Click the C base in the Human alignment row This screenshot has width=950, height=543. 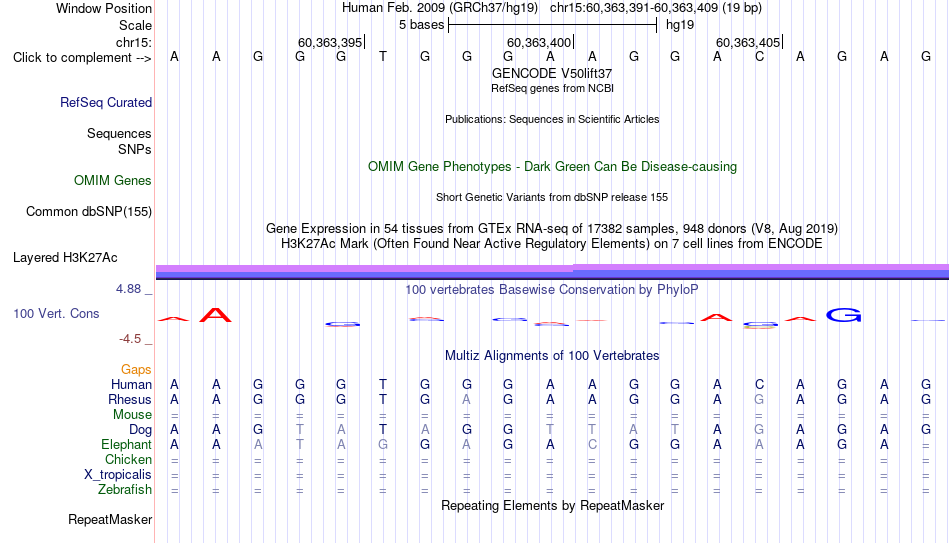click(759, 385)
